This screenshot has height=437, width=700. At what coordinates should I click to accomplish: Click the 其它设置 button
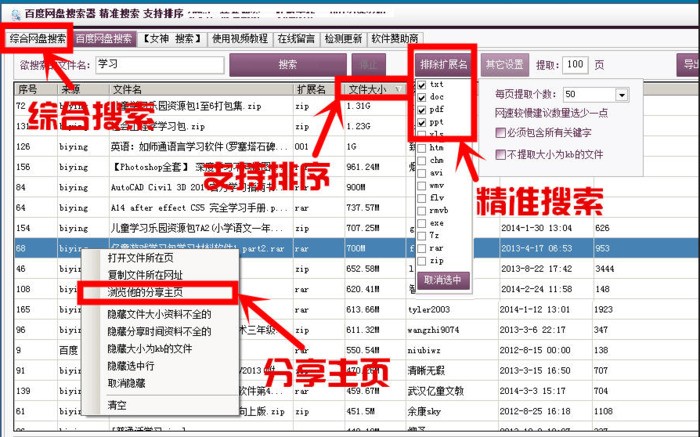pyautogui.click(x=504, y=65)
